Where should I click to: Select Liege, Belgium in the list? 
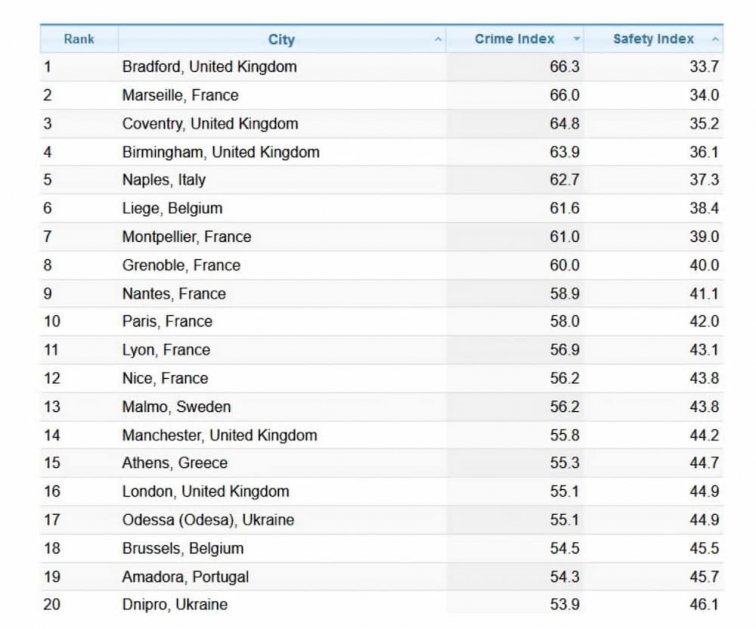pyautogui.click(x=172, y=208)
